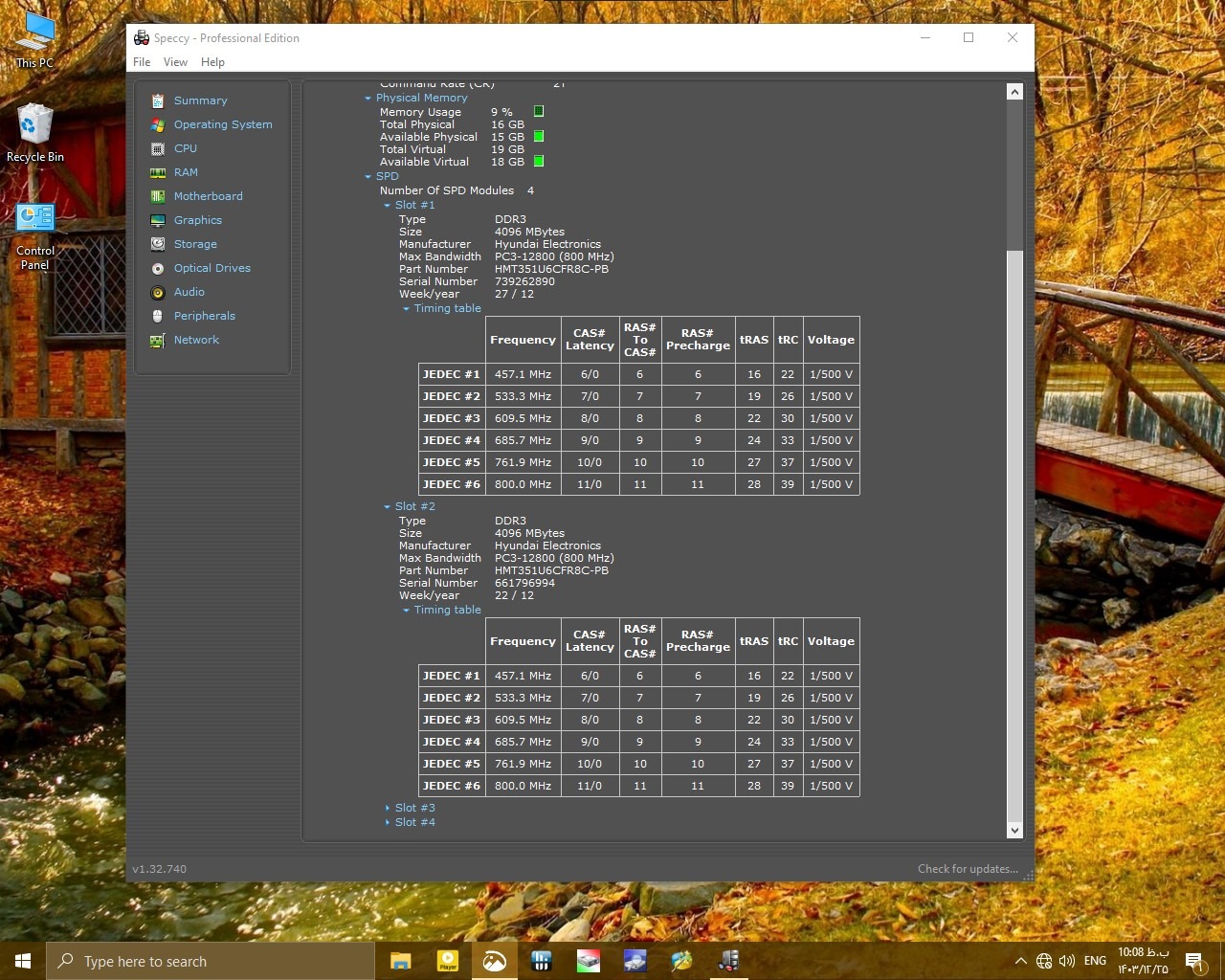Click the vertical scrollbar thumb
Screen dimensions: 1225x980
click(1015, 535)
